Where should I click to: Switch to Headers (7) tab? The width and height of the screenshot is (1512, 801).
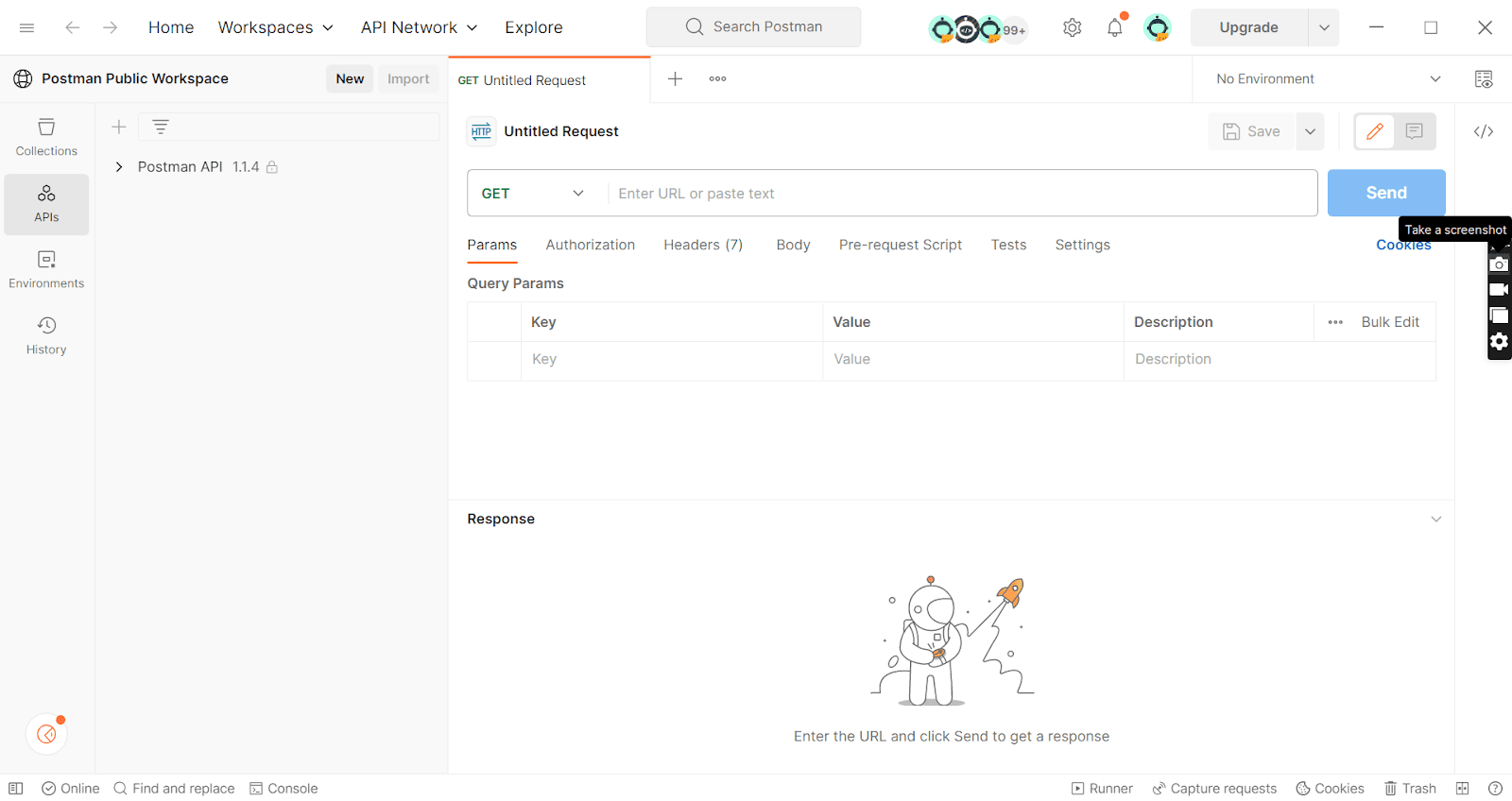(x=703, y=245)
